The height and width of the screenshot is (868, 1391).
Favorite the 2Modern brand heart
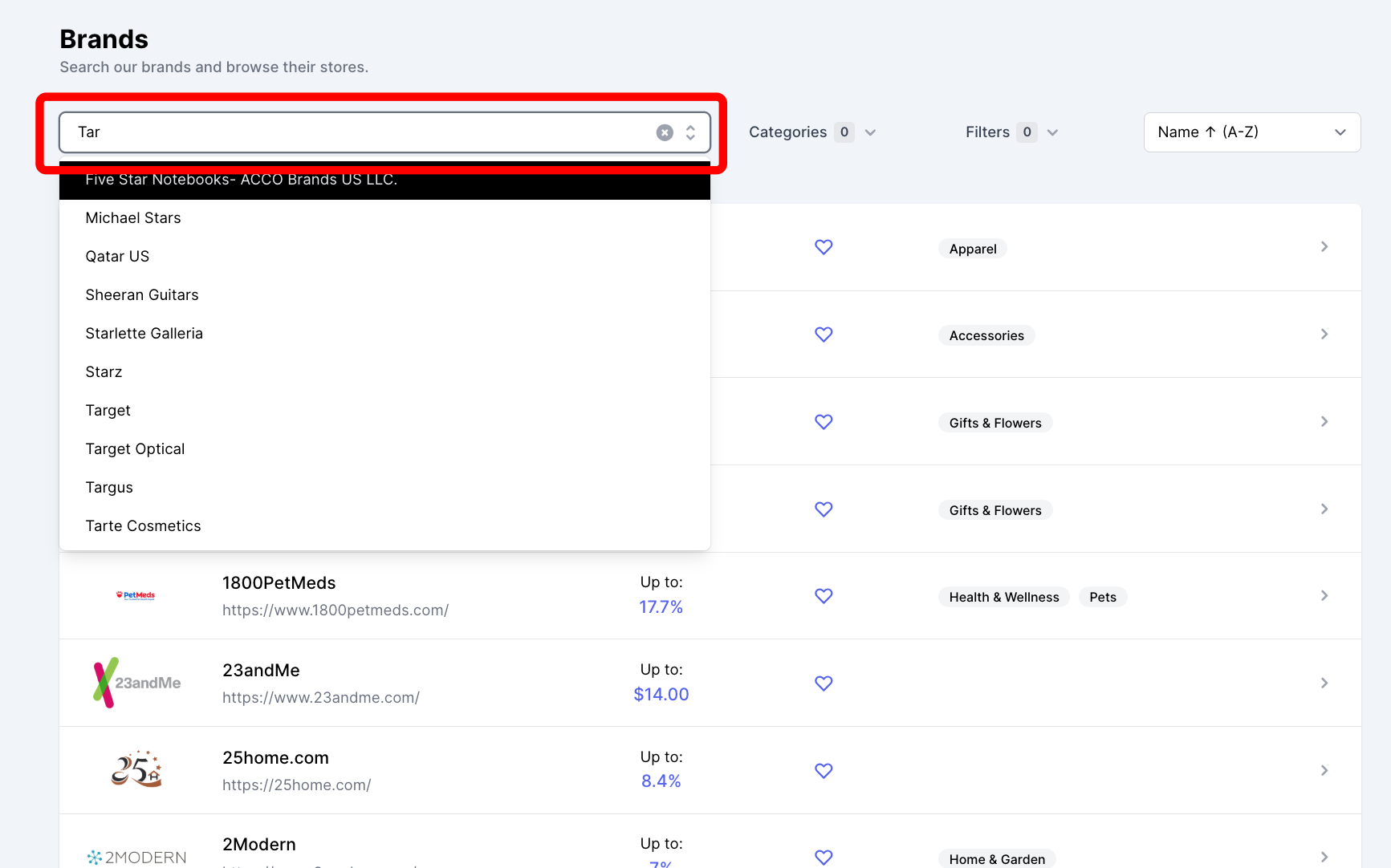824,858
